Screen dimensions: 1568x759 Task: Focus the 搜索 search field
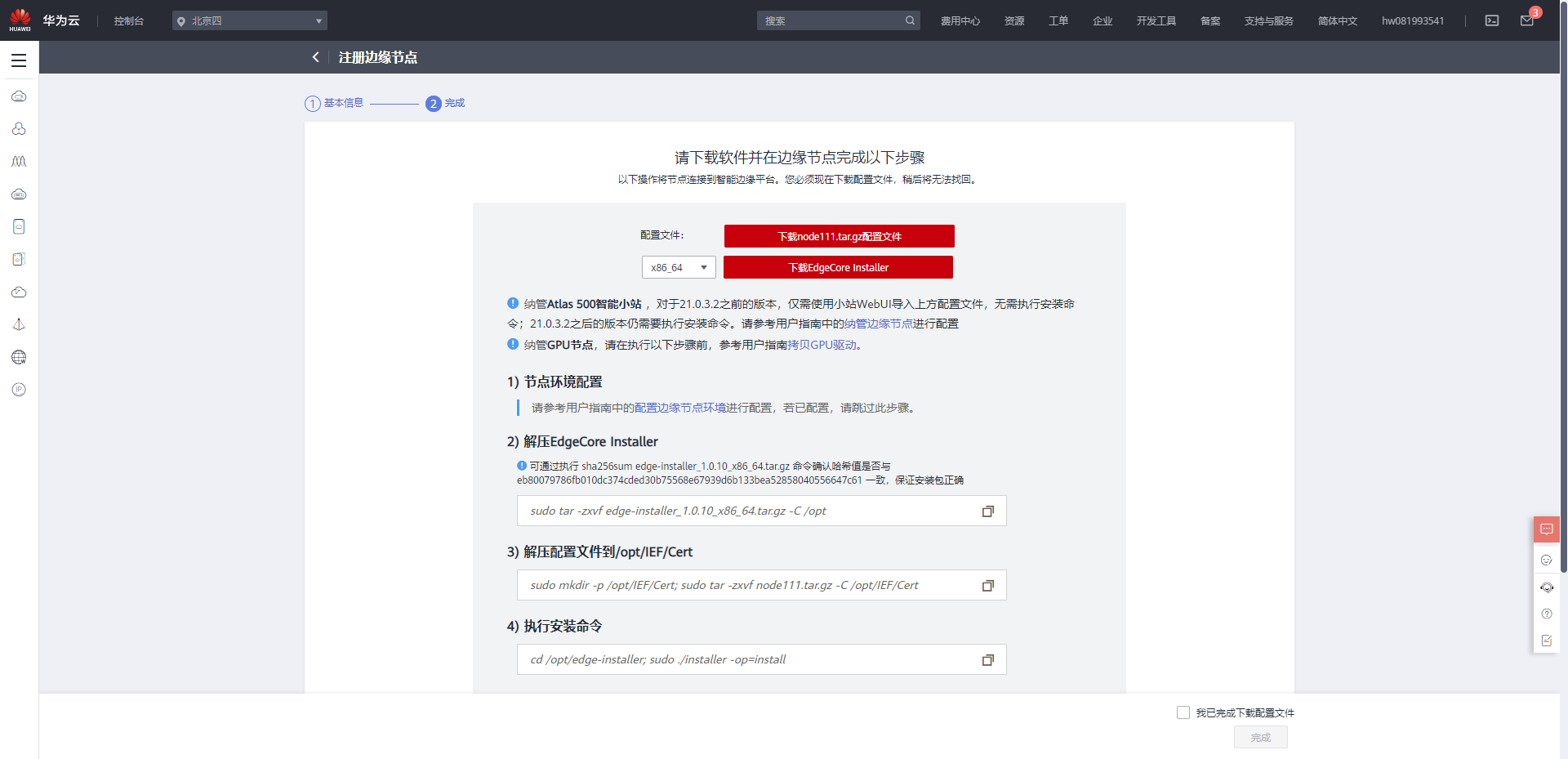click(839, 20)
